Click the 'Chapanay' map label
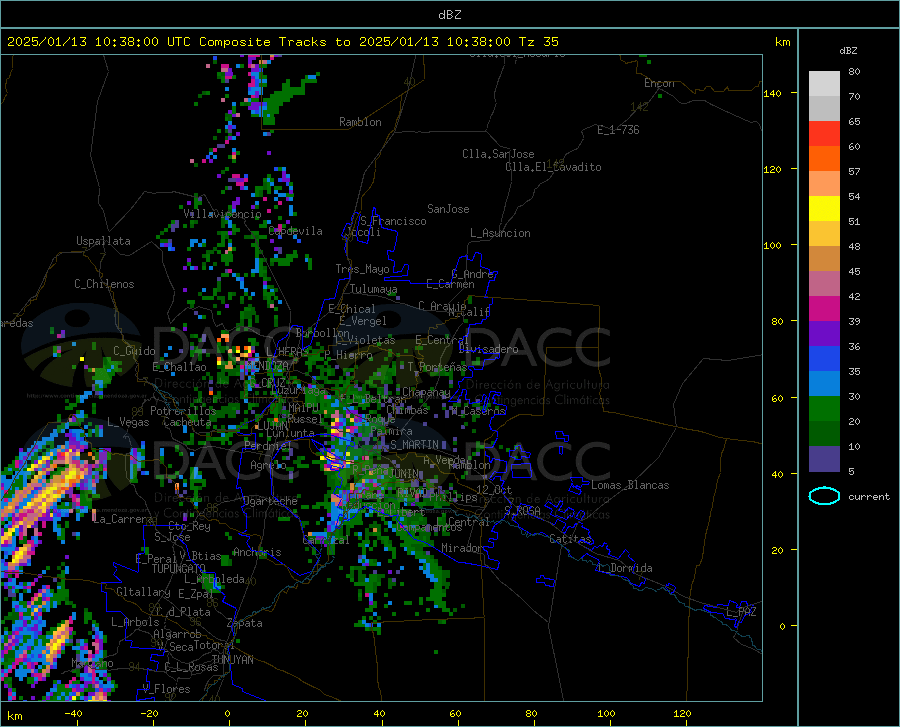The height and width of the screenshot is (727, 900). [426, 392]
